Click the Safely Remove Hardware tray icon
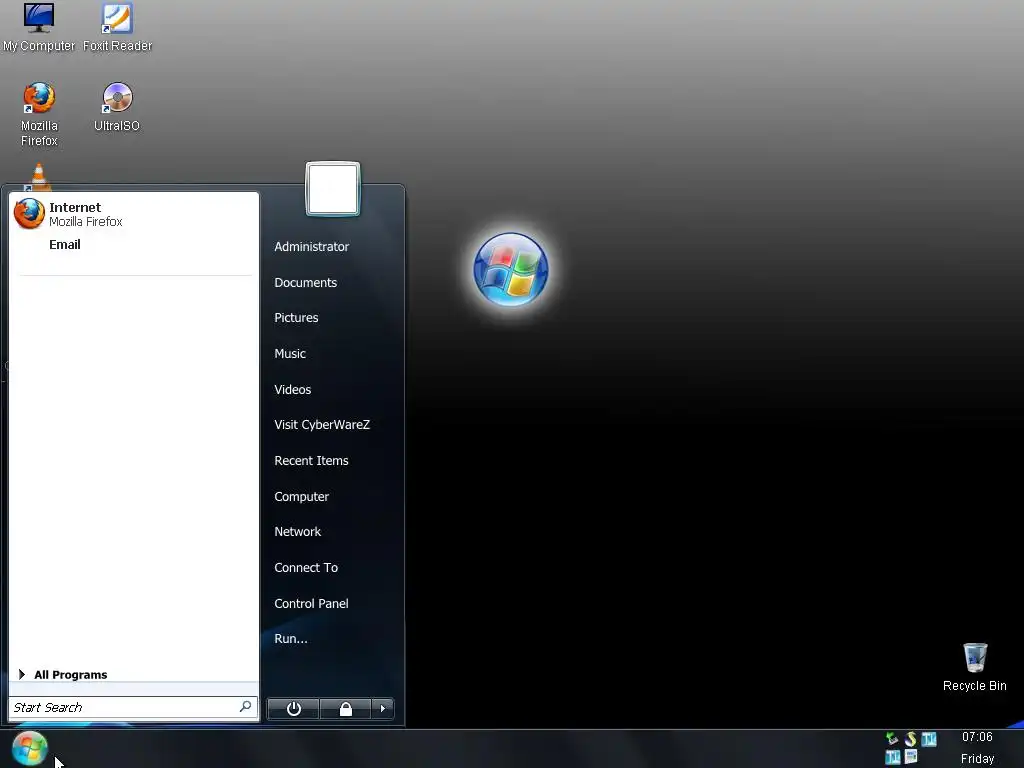The width and height of the screenshot is (1024, 768). pos(891,739)
